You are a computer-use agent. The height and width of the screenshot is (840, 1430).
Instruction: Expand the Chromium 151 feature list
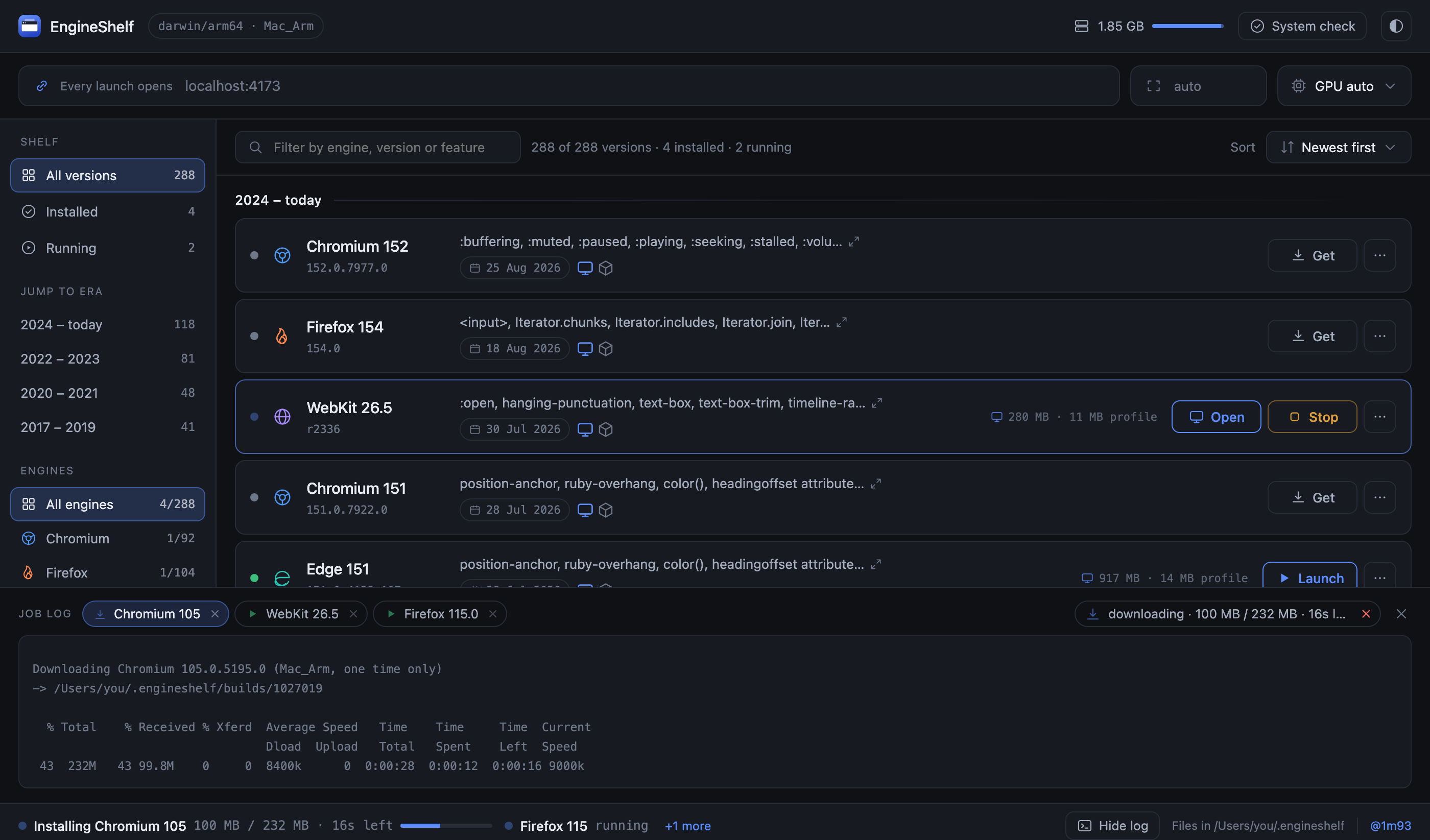(875, 484)
